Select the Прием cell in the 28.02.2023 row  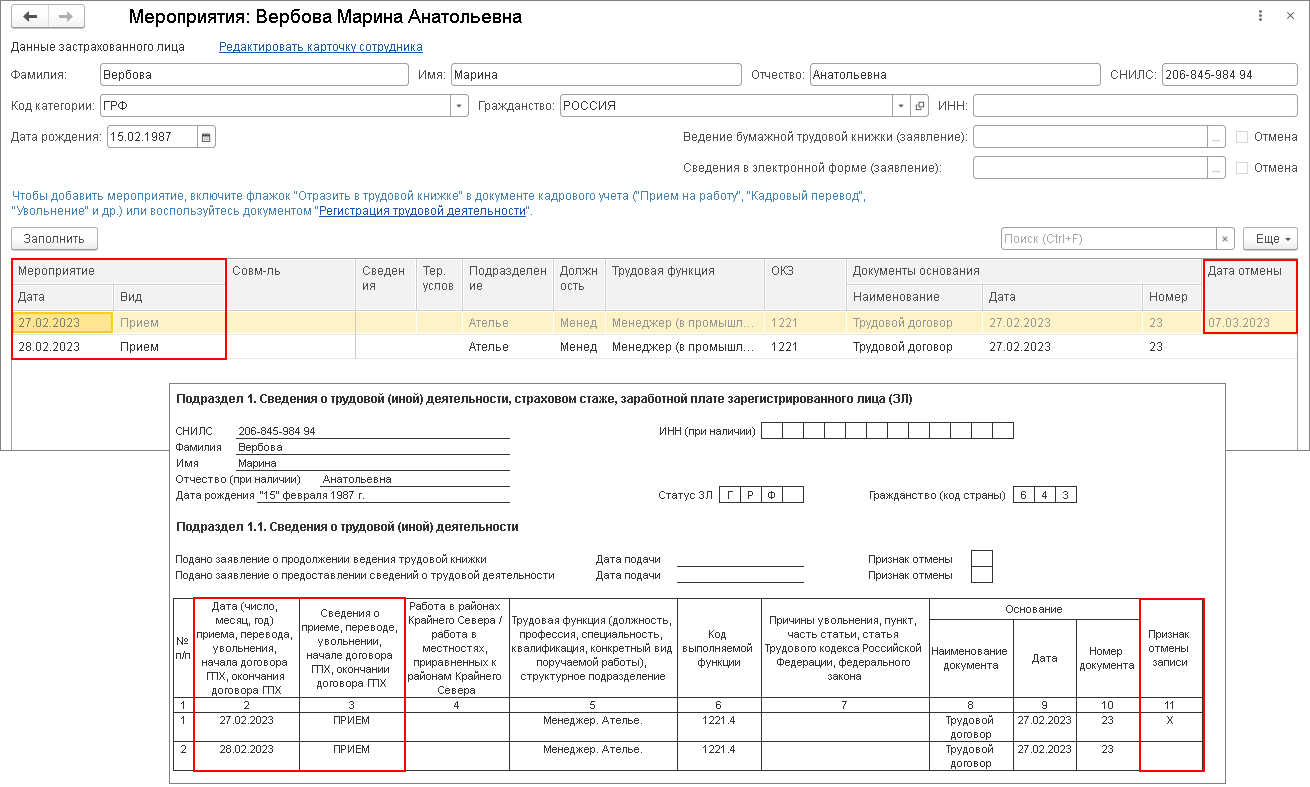(x=168, y=347)
